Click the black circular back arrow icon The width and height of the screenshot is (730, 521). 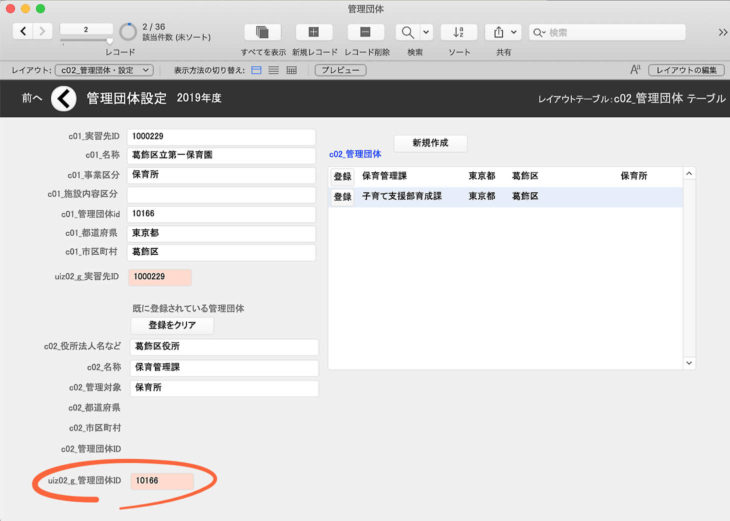point(63,98)
